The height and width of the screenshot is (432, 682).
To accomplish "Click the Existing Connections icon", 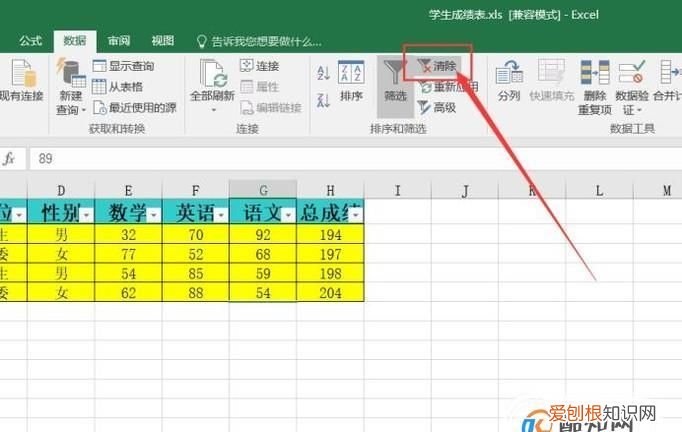I will tap(22, 74).
